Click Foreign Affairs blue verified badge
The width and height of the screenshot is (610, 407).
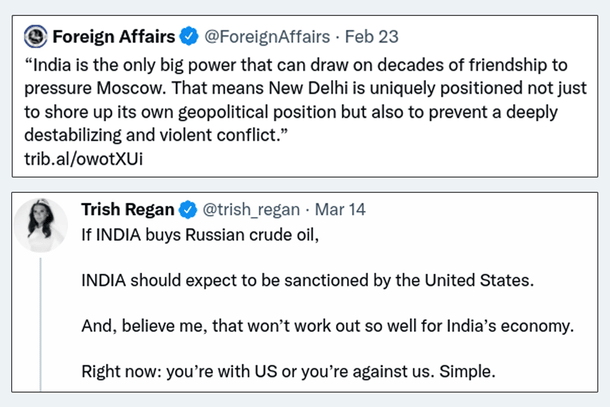189,37
